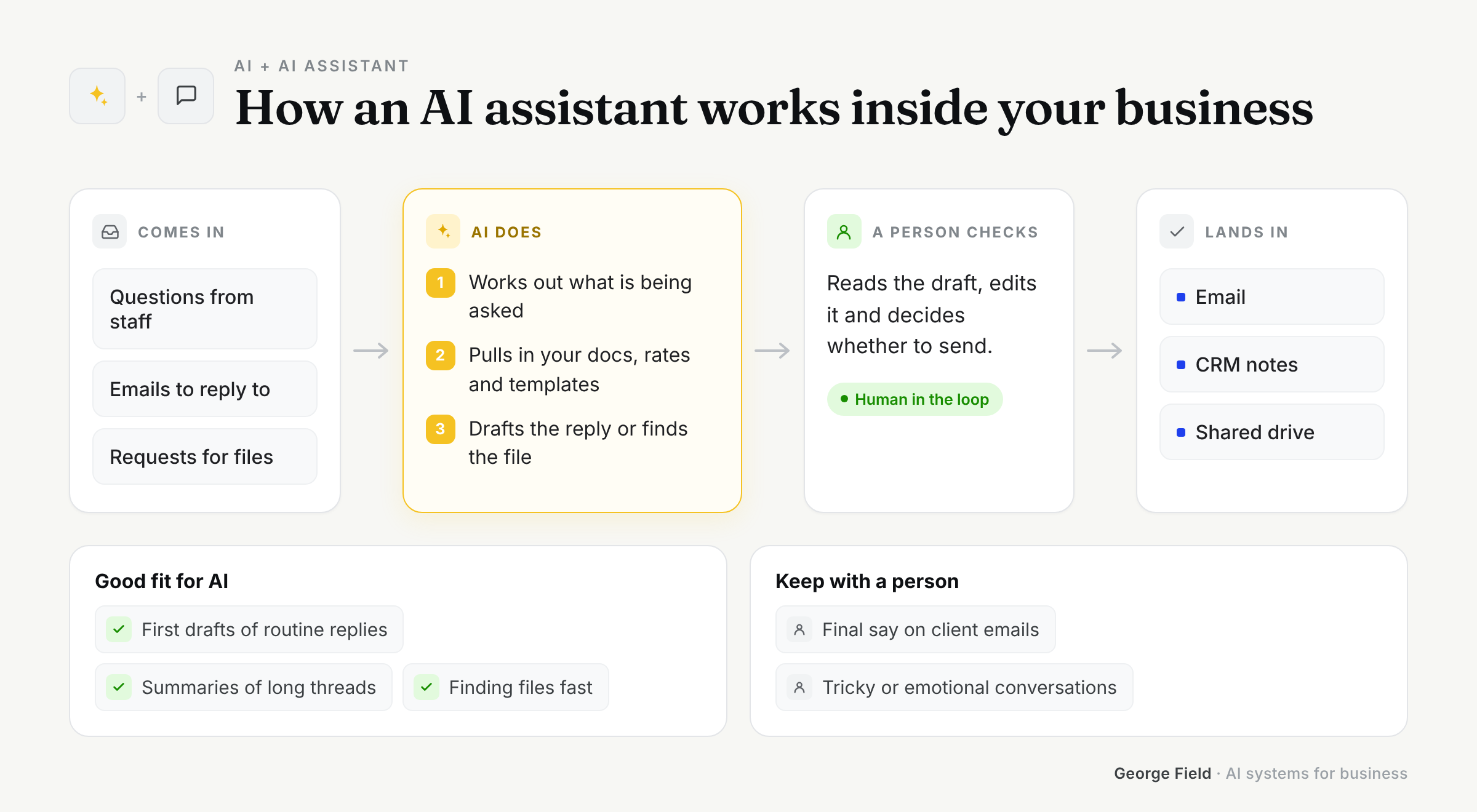Click the checkmark icon beside LANDS IN
Screen dimensions: 1477x812
tap(1177, 232)
